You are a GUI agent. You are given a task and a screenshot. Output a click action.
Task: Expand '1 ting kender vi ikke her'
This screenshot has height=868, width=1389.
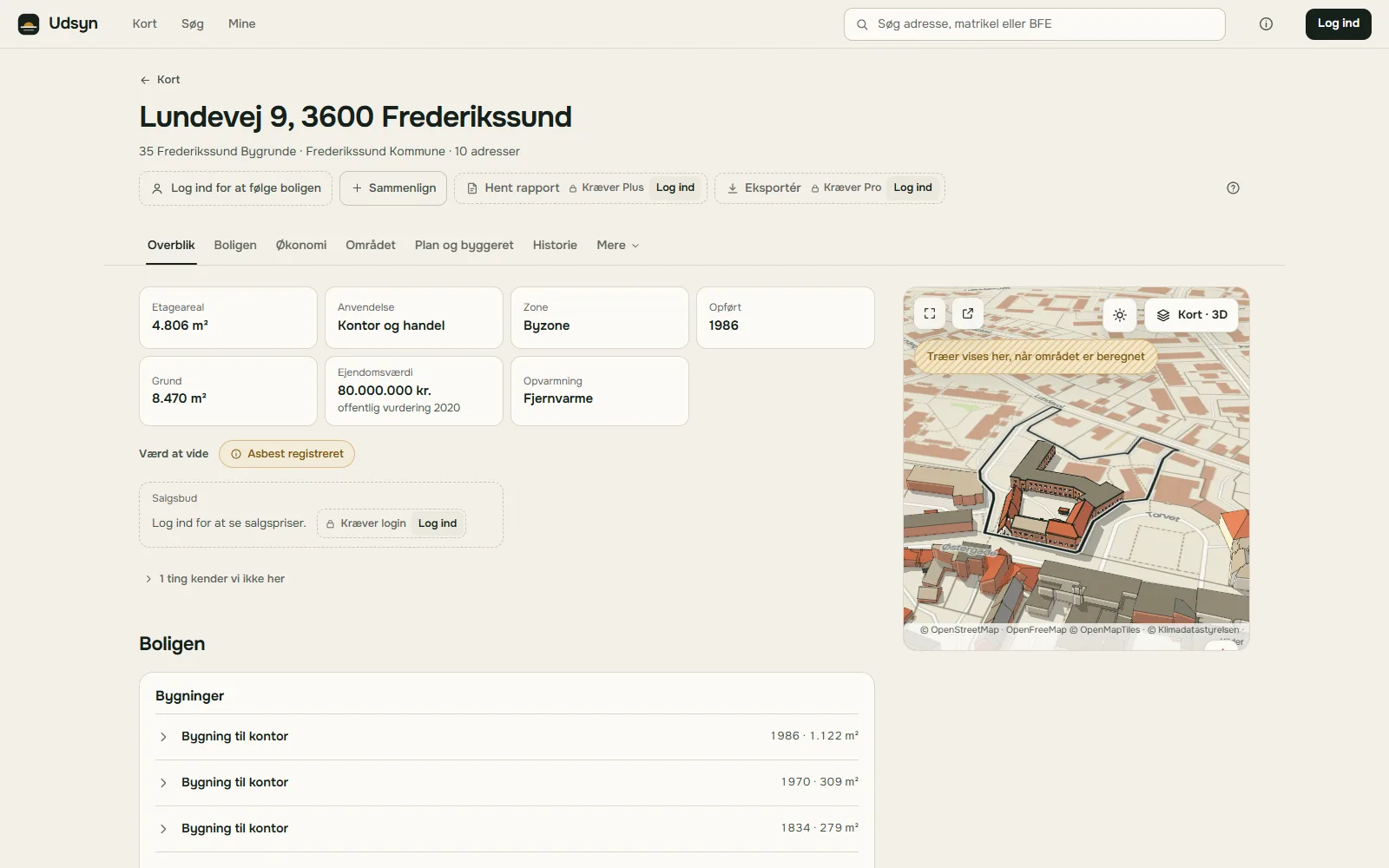214,579
